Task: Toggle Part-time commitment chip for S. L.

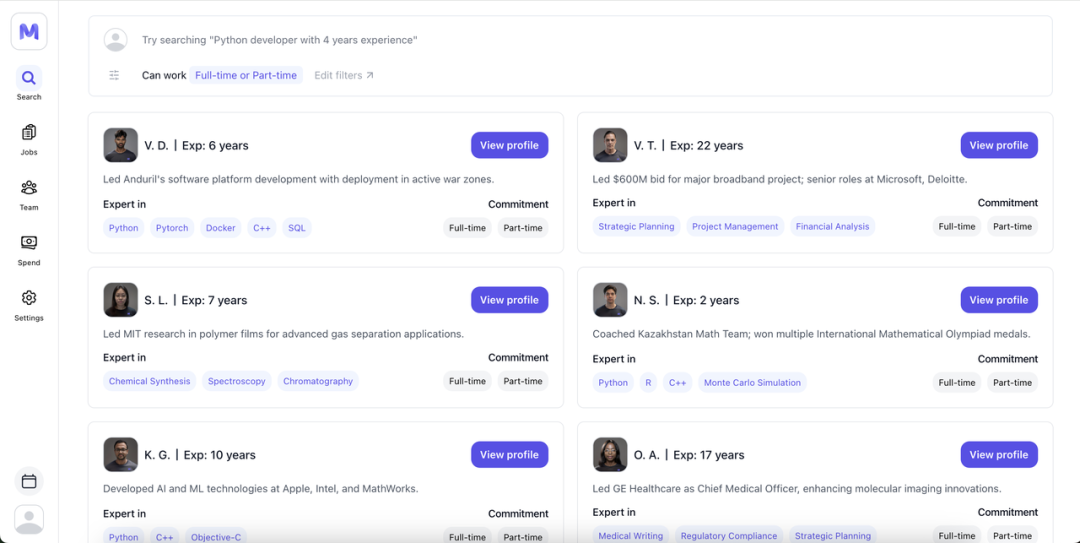Action: (x=523, y=381)
